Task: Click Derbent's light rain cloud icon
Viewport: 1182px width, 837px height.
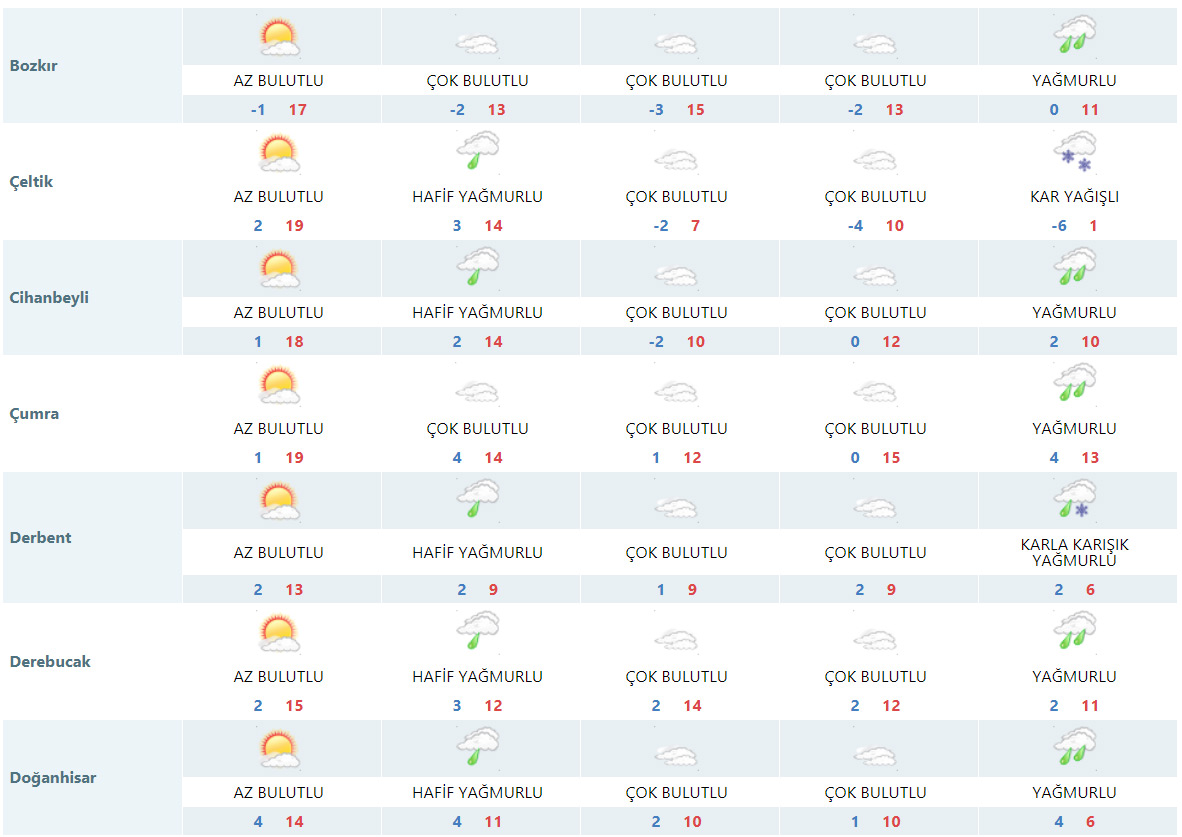Action: pyautogui.click(x=477, y=501)
